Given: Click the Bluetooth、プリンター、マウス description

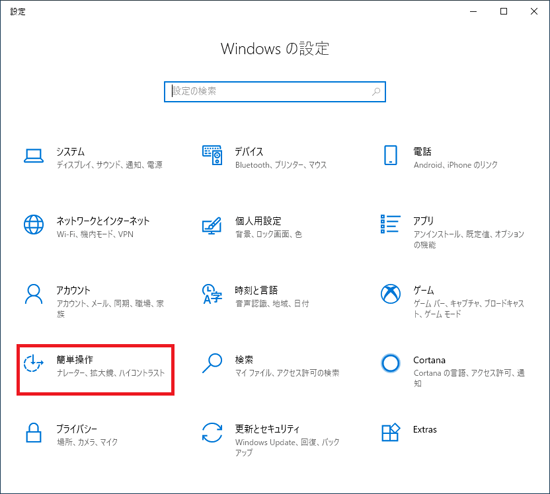Looking at the screenshot, I should tap(281, 165).
